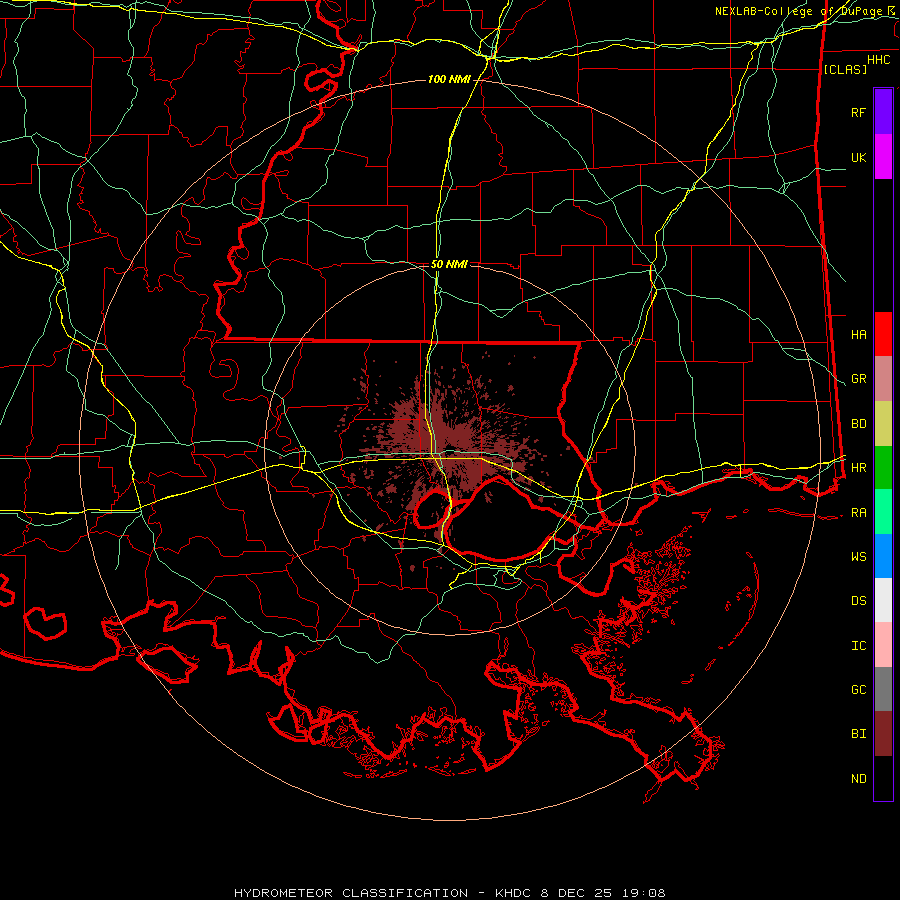Image resolution: width=900 pixels, height=900 pixels.
Task: Select the light pink IC swatch
Action: point(883,645)
